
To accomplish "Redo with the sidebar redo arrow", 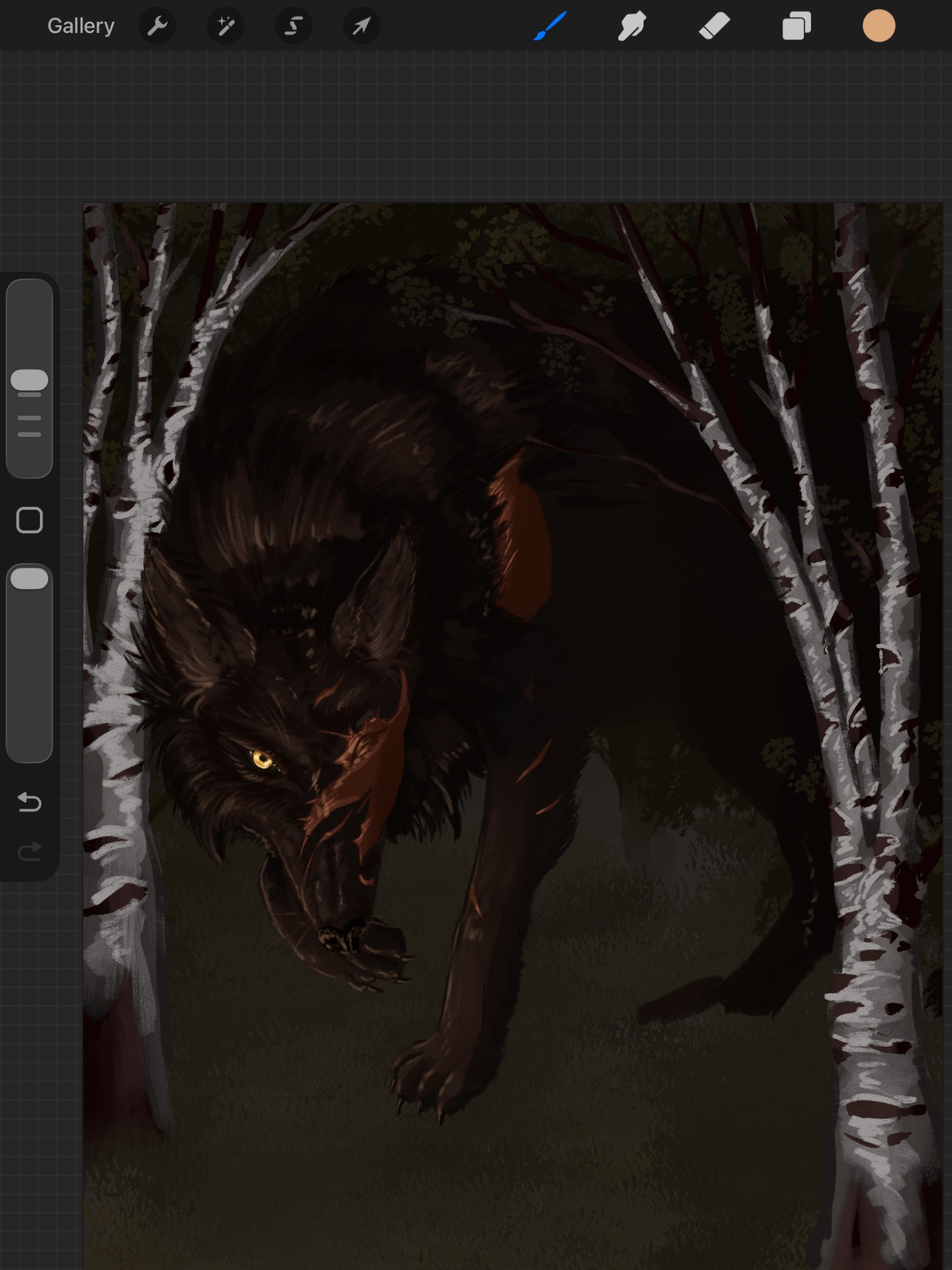I will pos(29,851).
